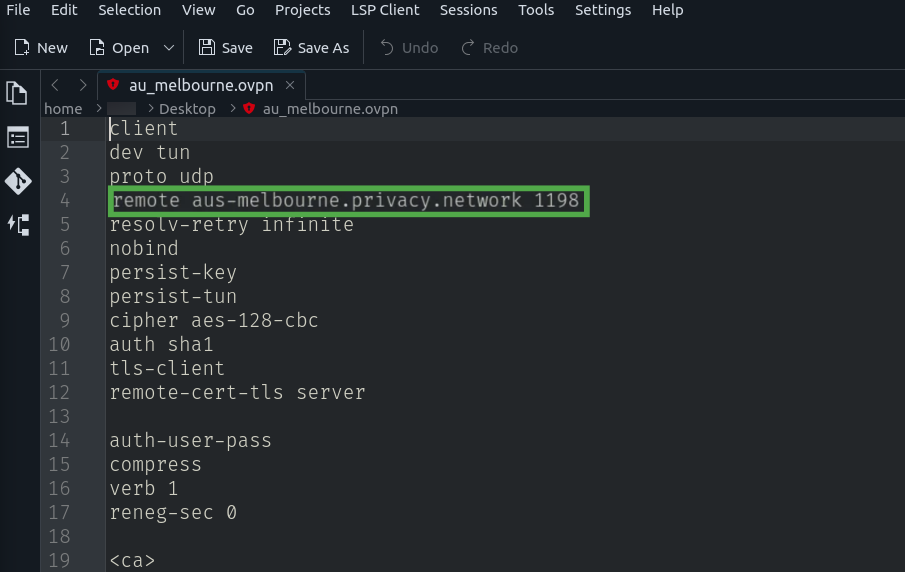Open the File menu
Viewport: 905px width, 572px height.
(x=18, y=10)
